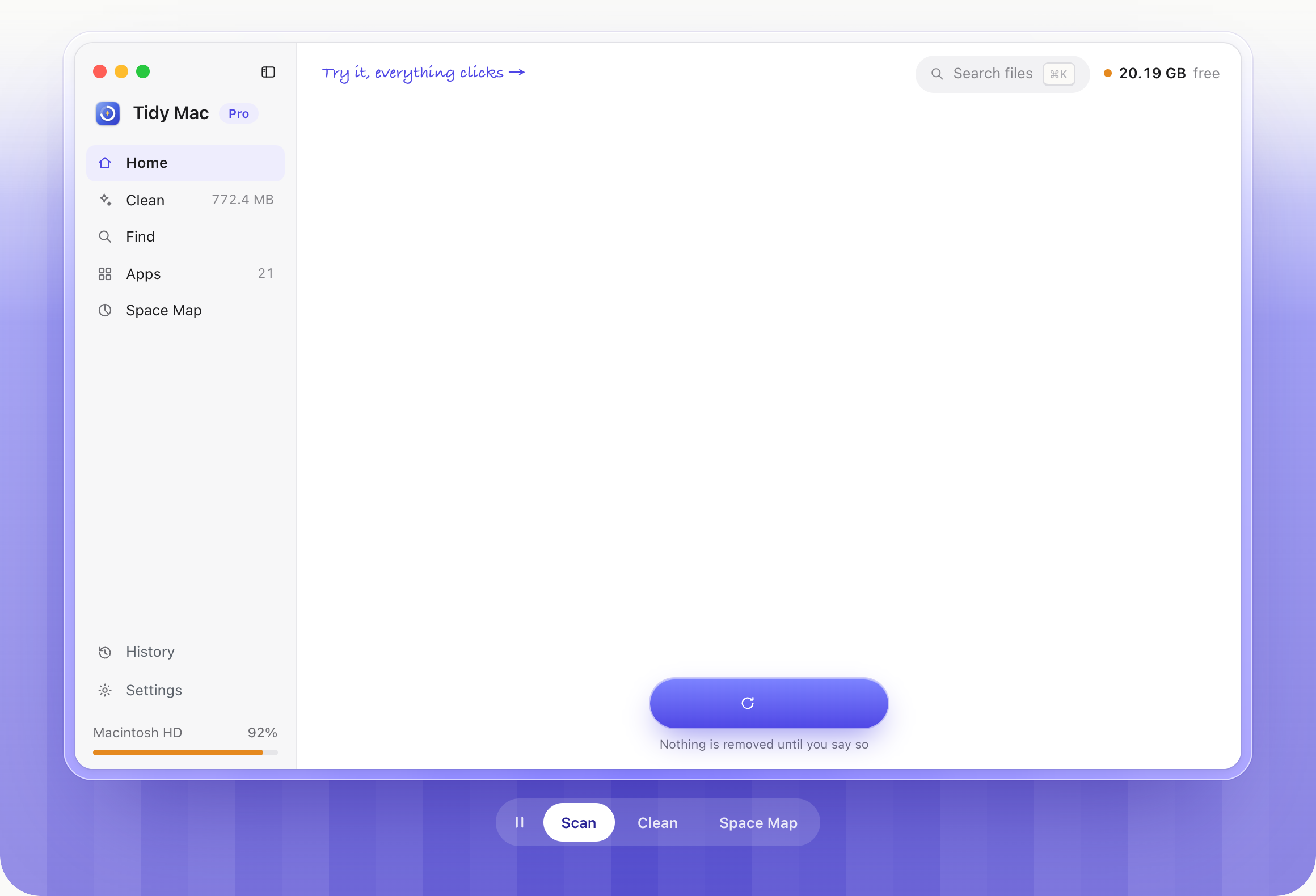Screen dimensions: 1316x896
Task: Open the Find section
Action: [x=185, y=236]
